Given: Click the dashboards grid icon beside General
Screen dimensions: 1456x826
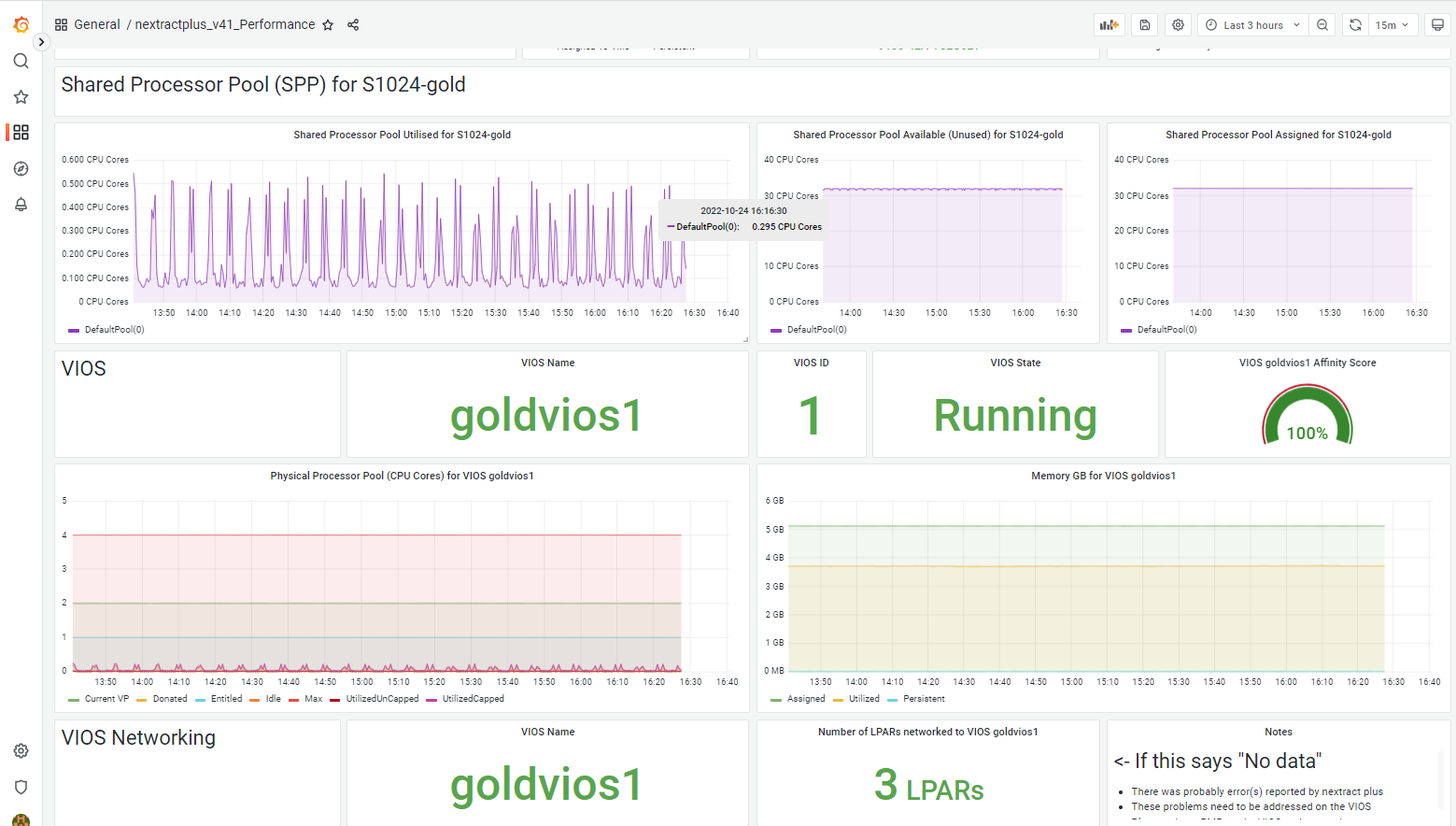Looking at the screenshot, I should point(62,25).
